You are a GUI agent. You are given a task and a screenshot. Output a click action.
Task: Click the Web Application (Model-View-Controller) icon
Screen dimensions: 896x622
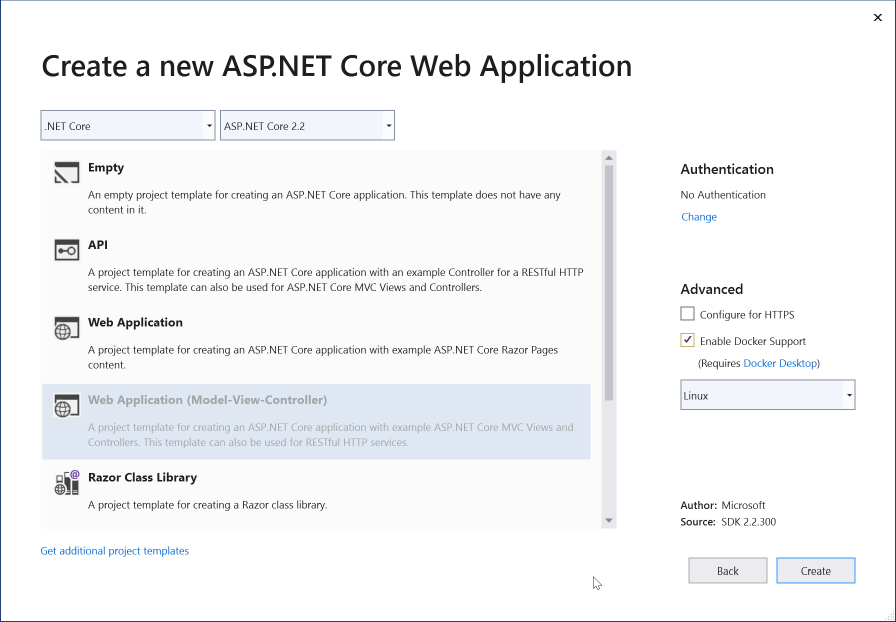pyautogui.click(x=67, y=405)
